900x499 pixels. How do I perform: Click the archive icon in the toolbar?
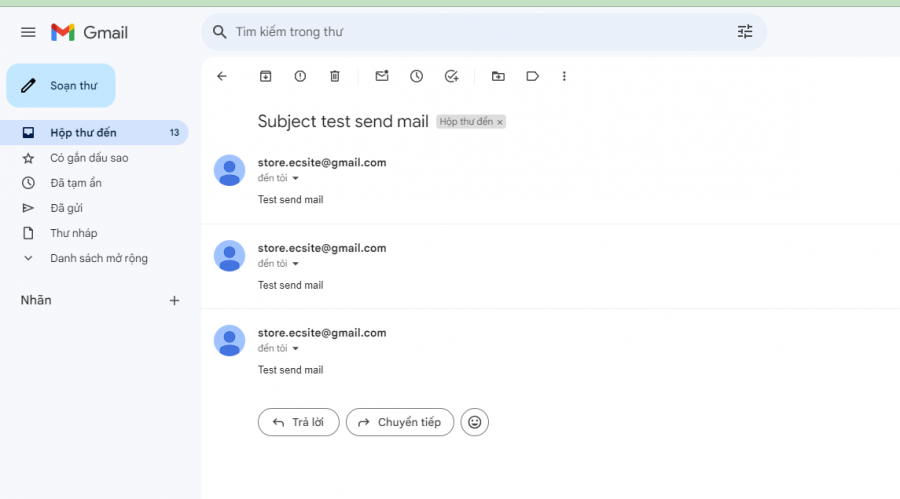coord(265,76)
